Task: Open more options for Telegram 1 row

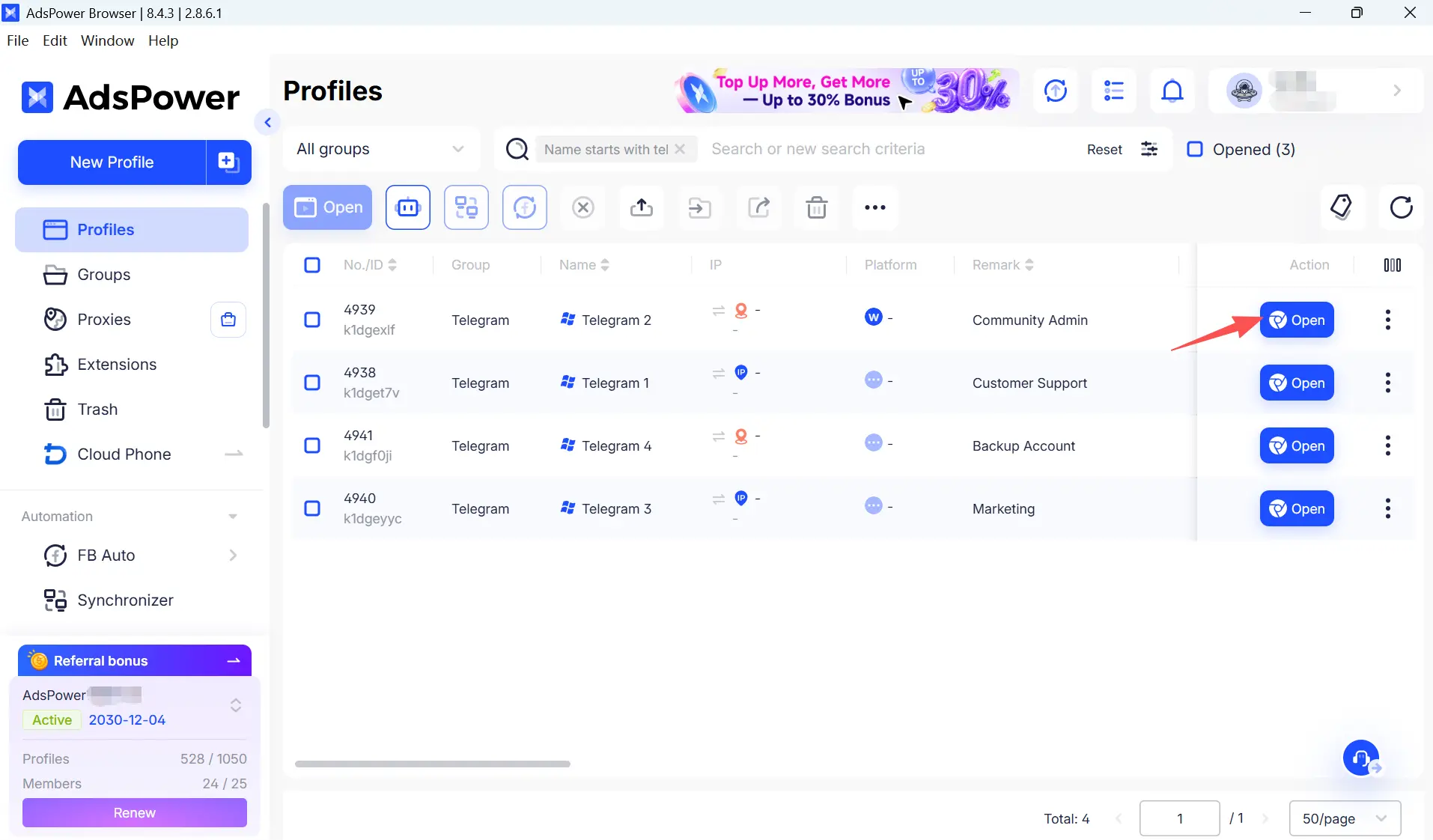Action: click(x=1388, y=383)
